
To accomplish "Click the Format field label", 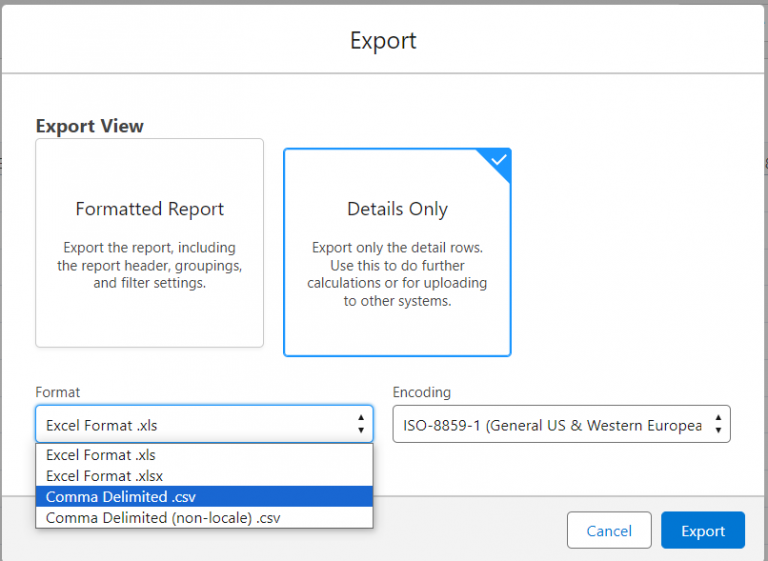I will [58, 393].
